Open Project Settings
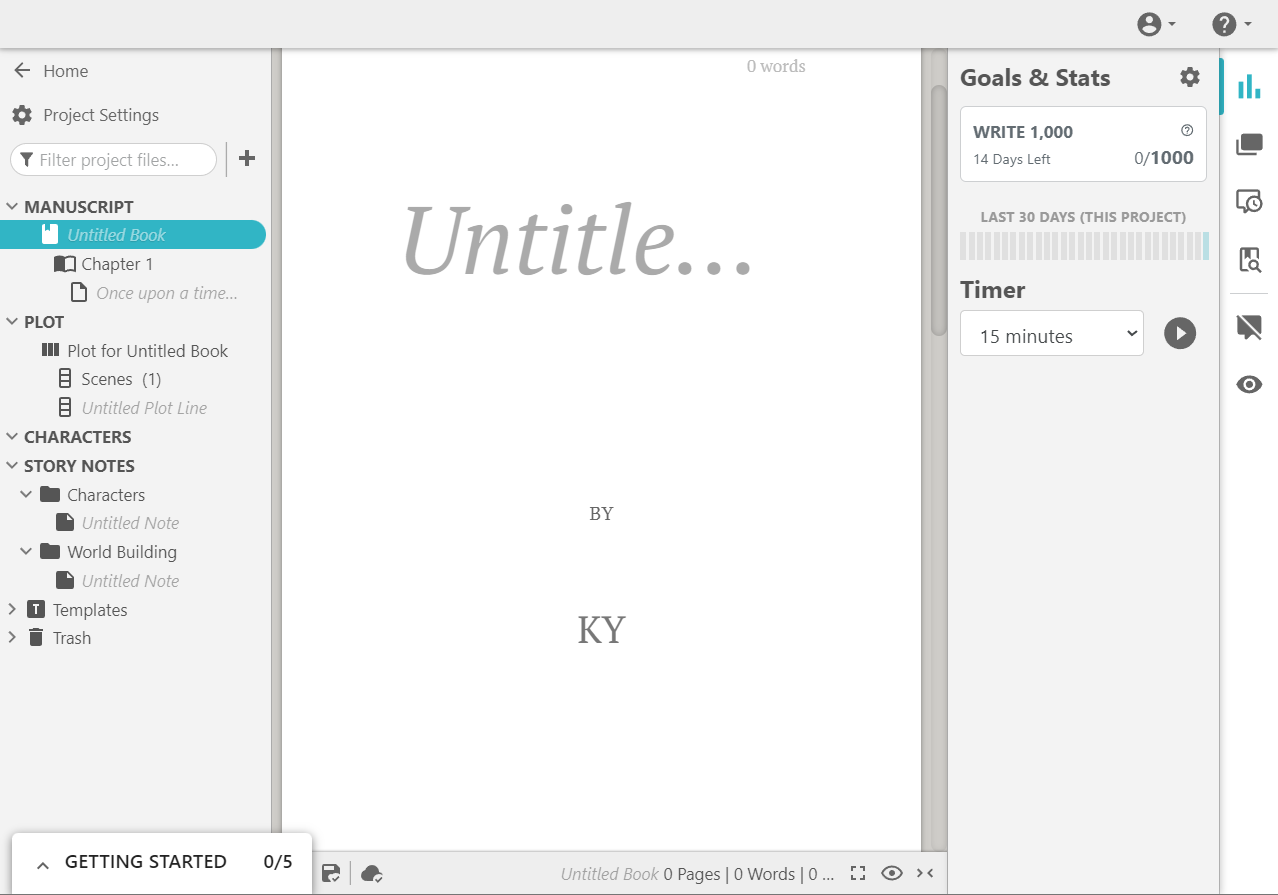The width and height of the screenshot is (1278, 895). (86, 115)
